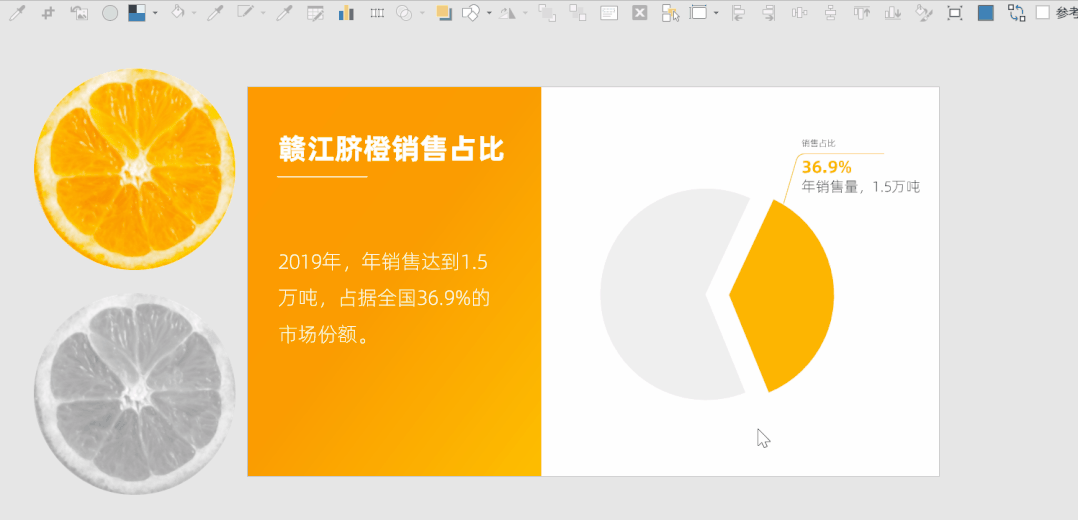Click the gray X delete icon
Image resolution: width=1078 pixels, height=520 pixels.
[640, 12]
